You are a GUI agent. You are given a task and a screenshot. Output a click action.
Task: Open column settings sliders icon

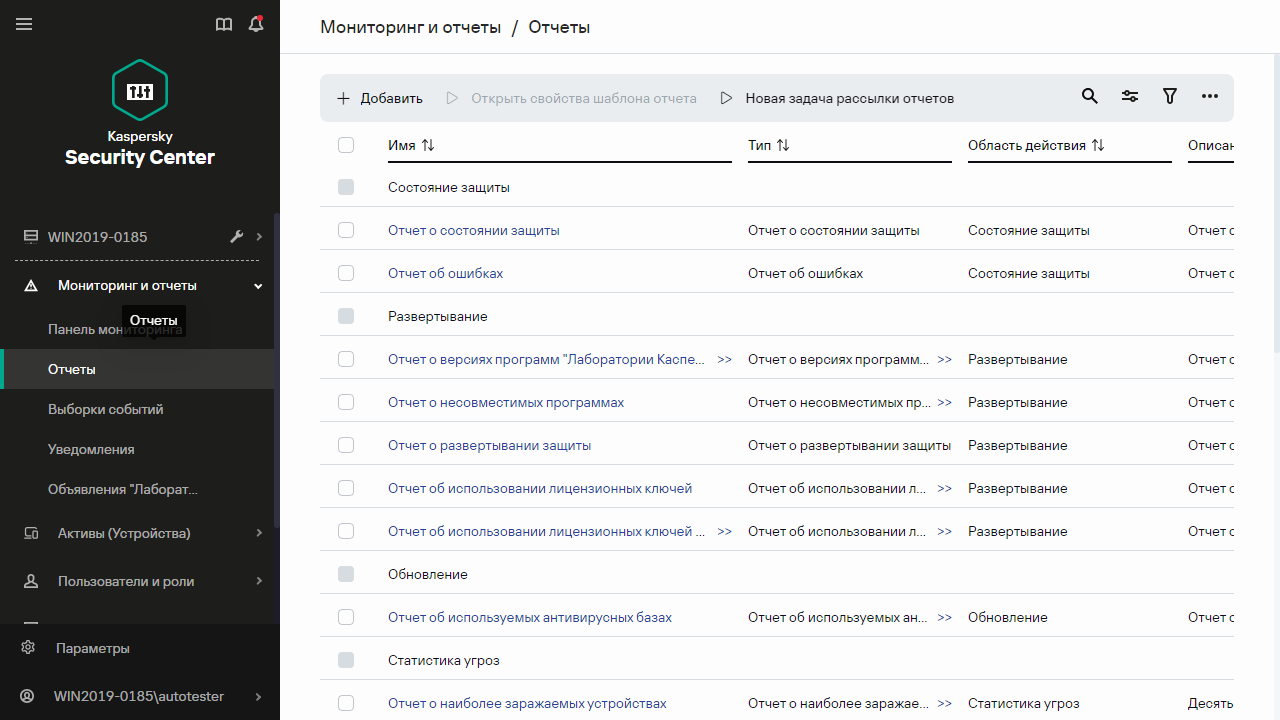tap(1130, 97)
